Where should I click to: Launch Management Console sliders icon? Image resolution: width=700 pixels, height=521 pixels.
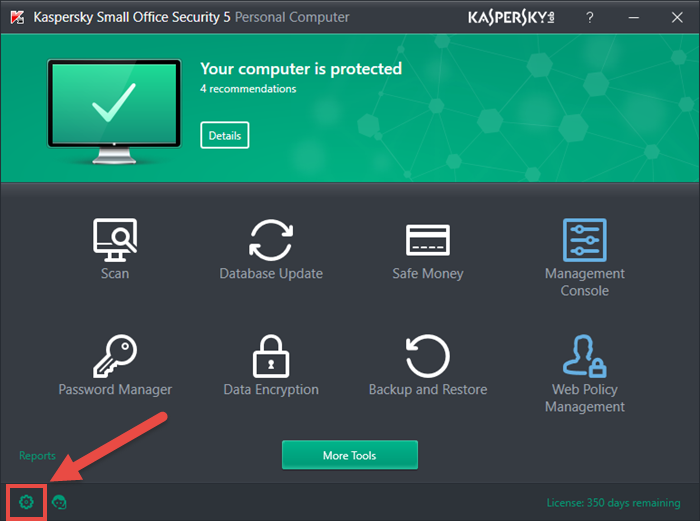point(584,240)
